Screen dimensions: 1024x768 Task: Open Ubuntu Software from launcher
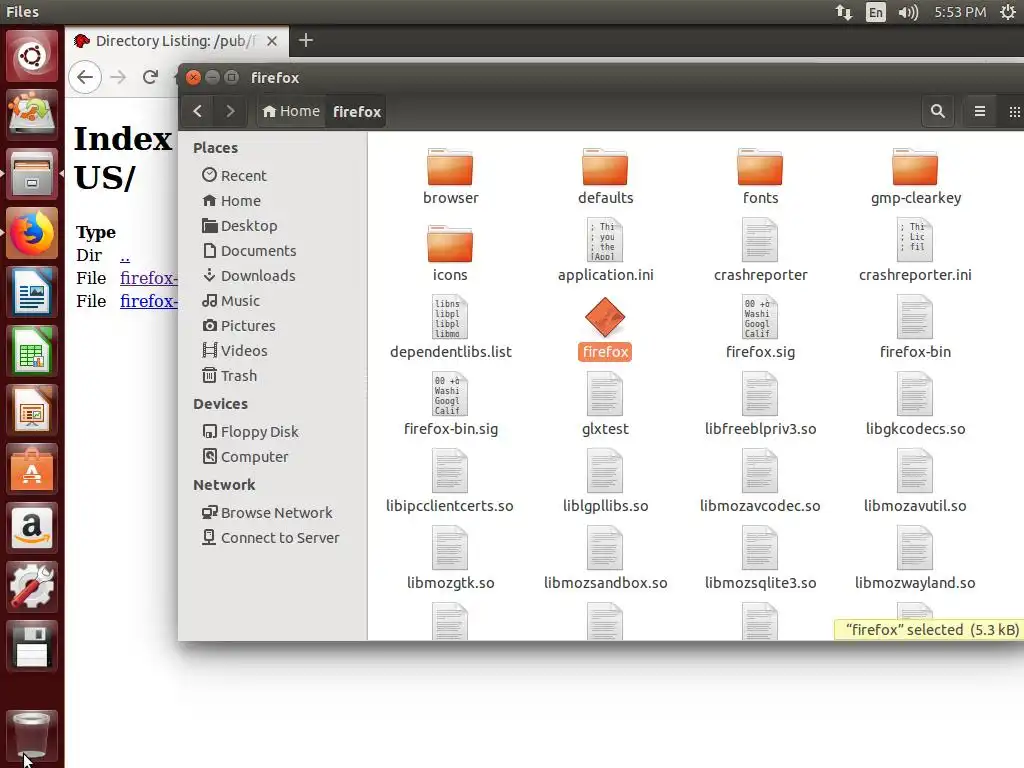point(31,470)
